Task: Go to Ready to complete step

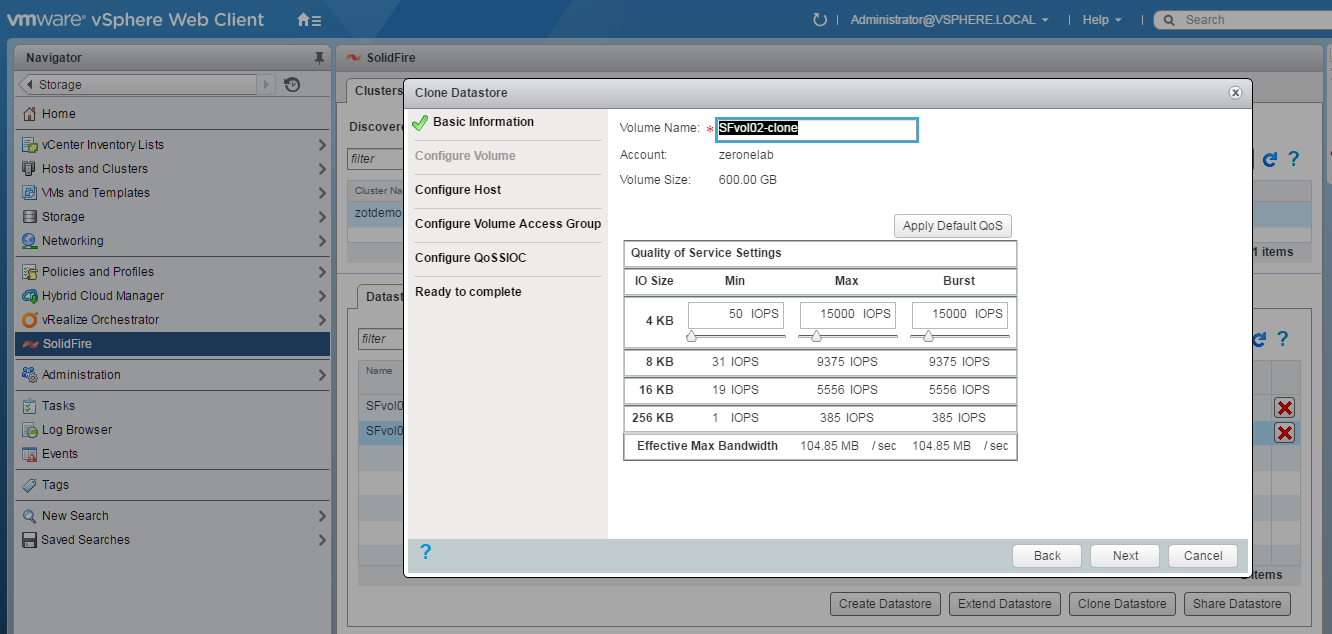Action: coord(468,292)
